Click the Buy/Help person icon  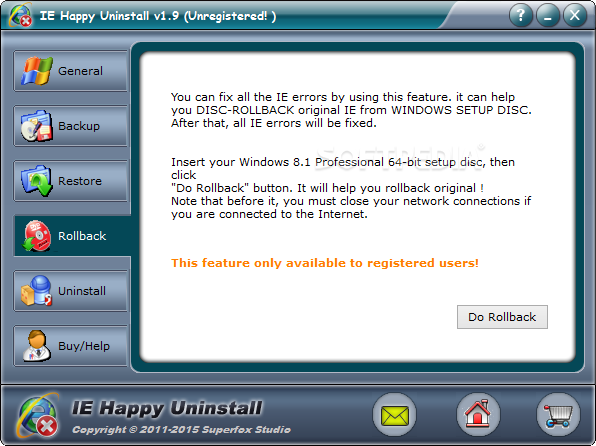(36, 346)
